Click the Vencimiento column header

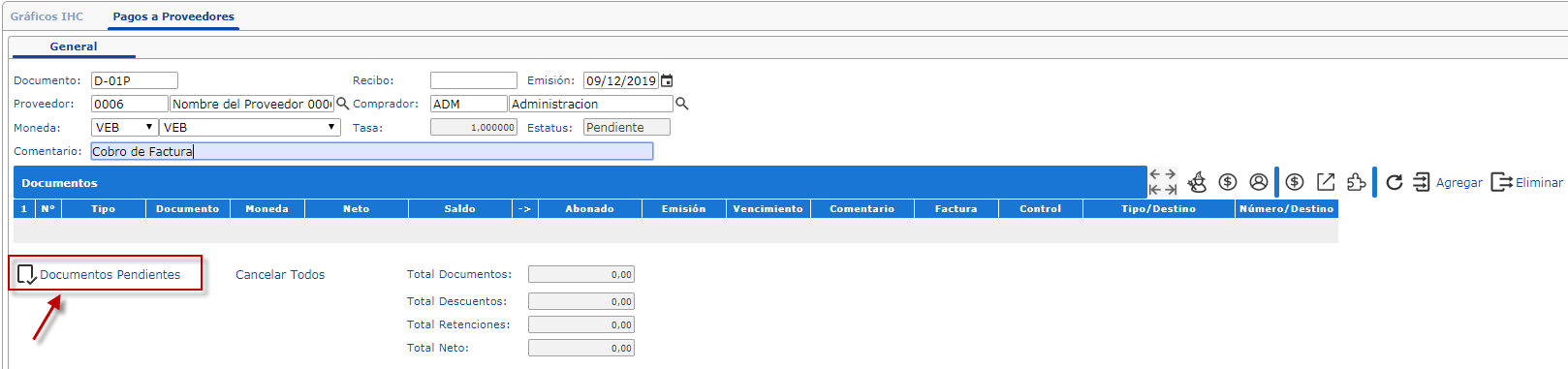tap(768, 208)
